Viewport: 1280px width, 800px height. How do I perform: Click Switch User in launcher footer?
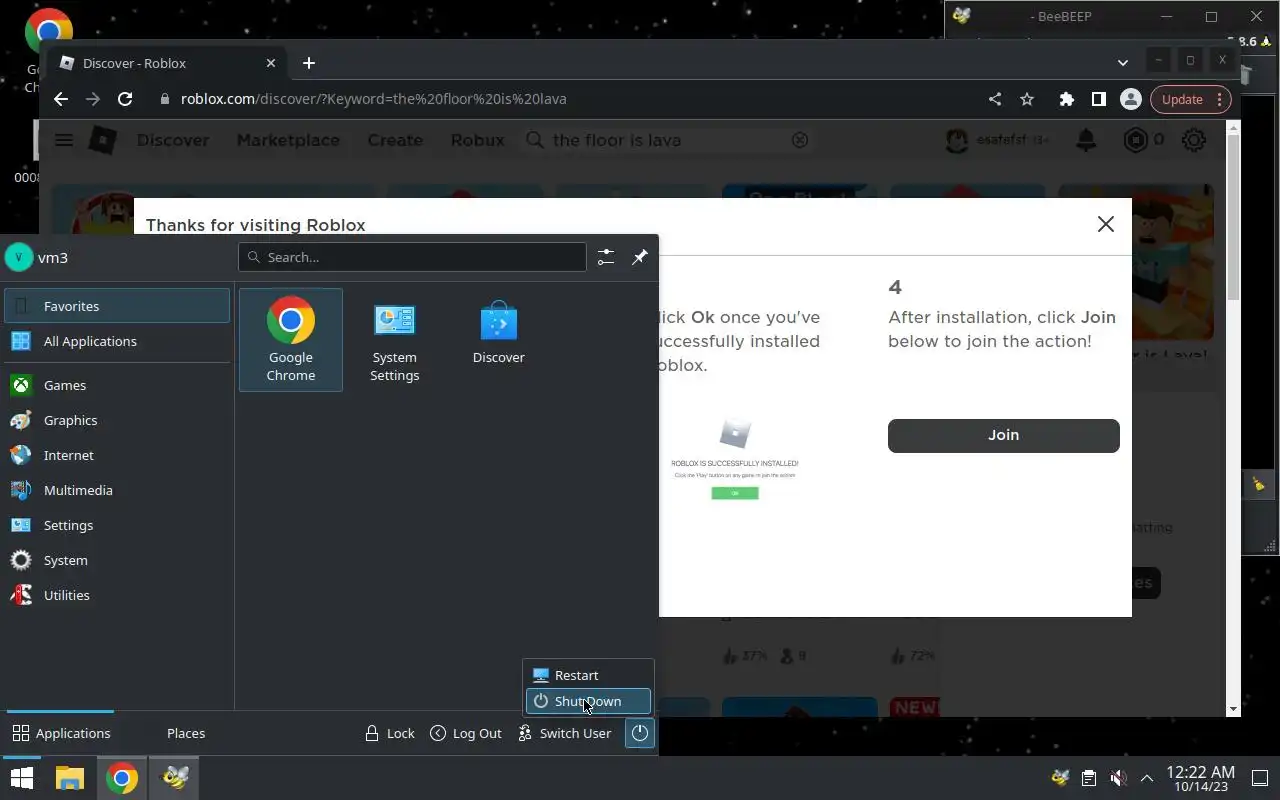(x=565, y=733)
